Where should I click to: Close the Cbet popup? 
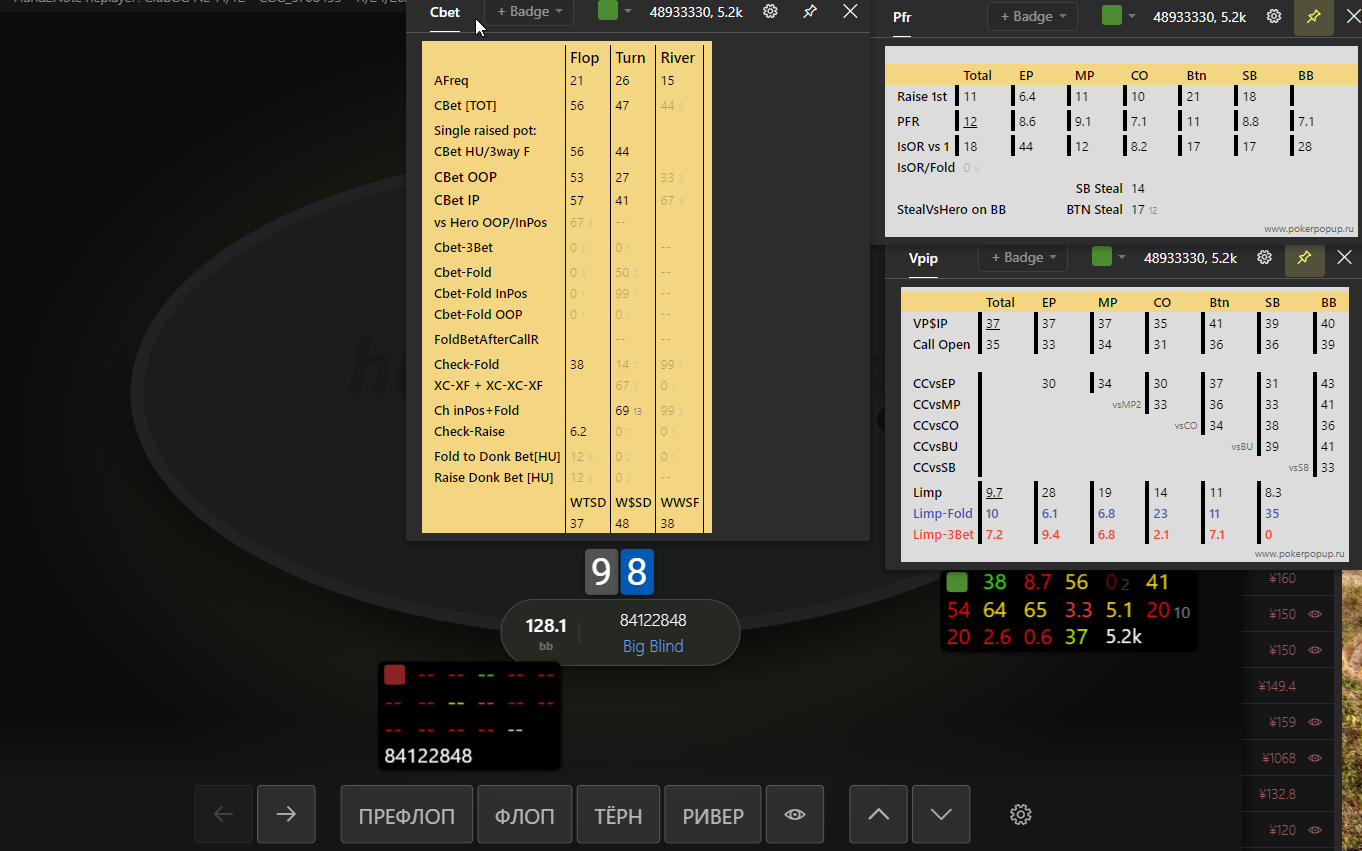tap(850, 12)
